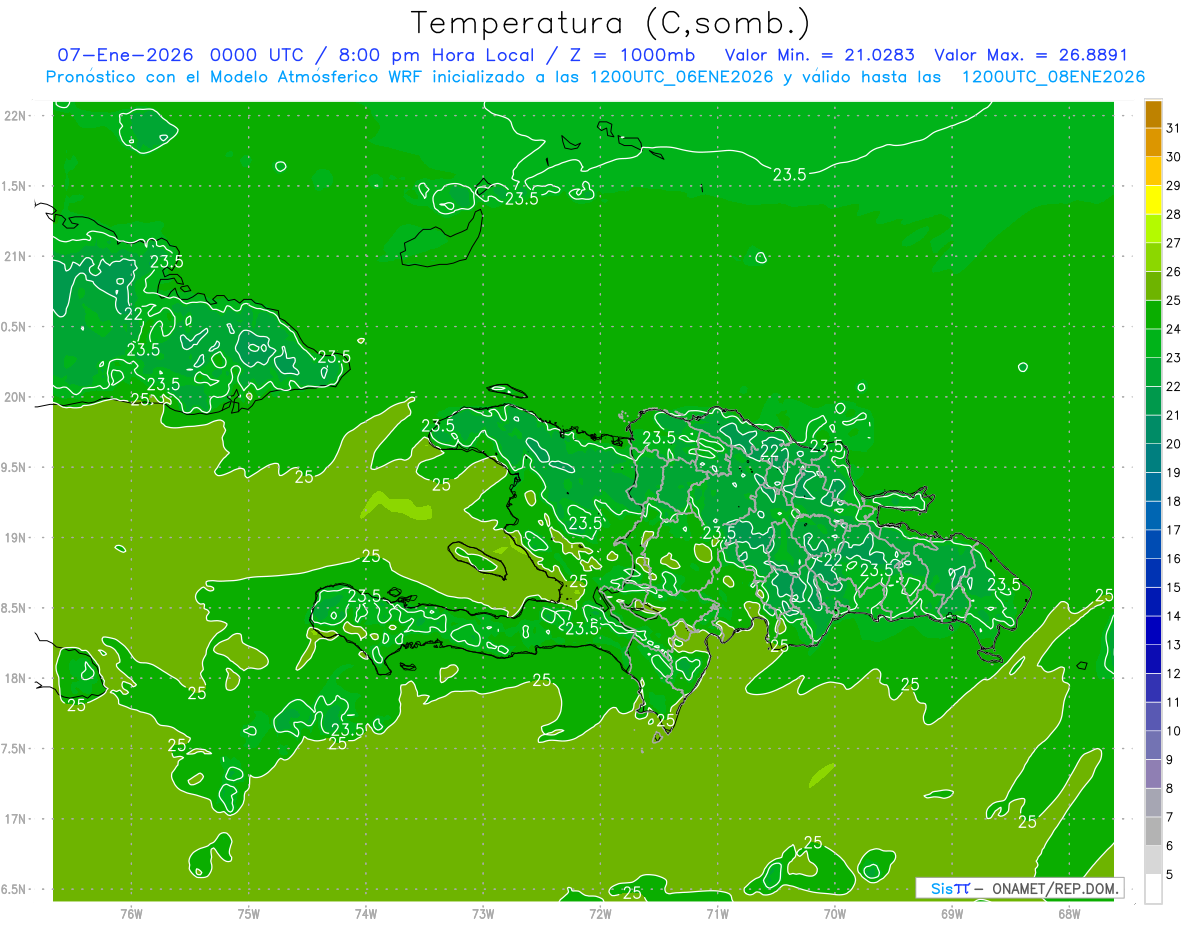This screenshot has height=927, width=1200.
Task: Click the "75W" longitude label
Action: tap(248, 914)
